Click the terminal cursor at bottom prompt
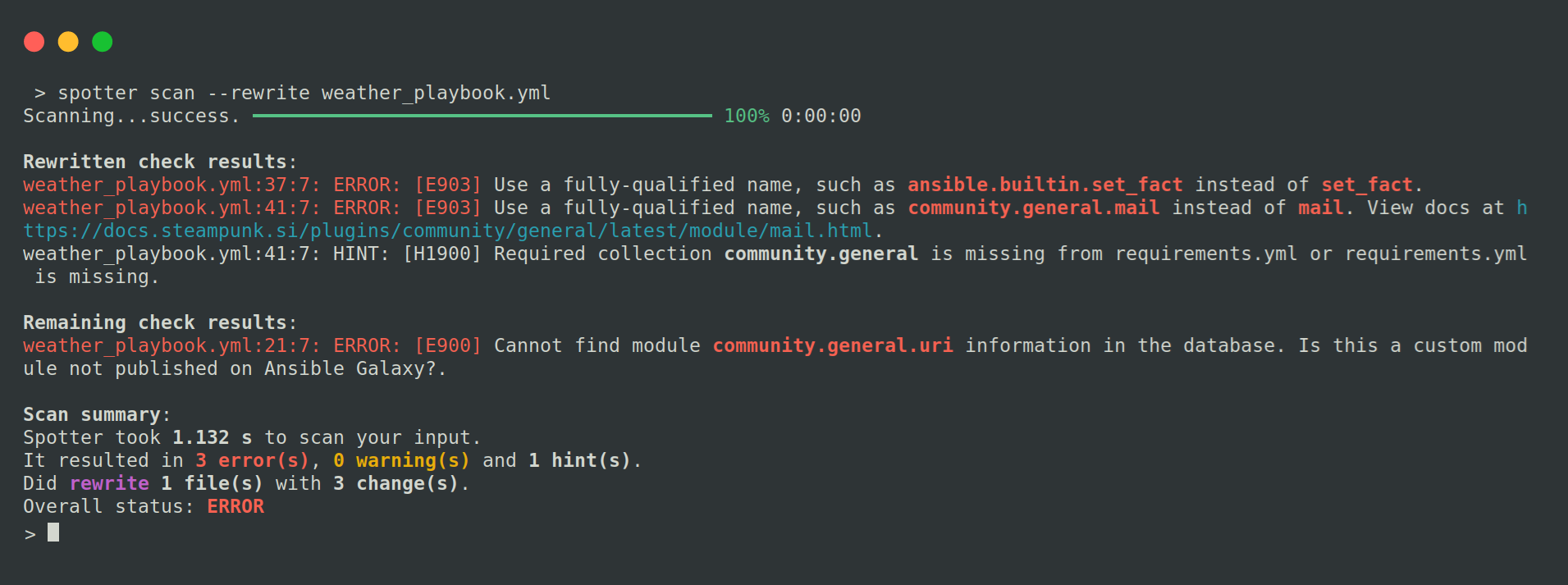This screenshot has height=585, width=1568. [53, 533]
